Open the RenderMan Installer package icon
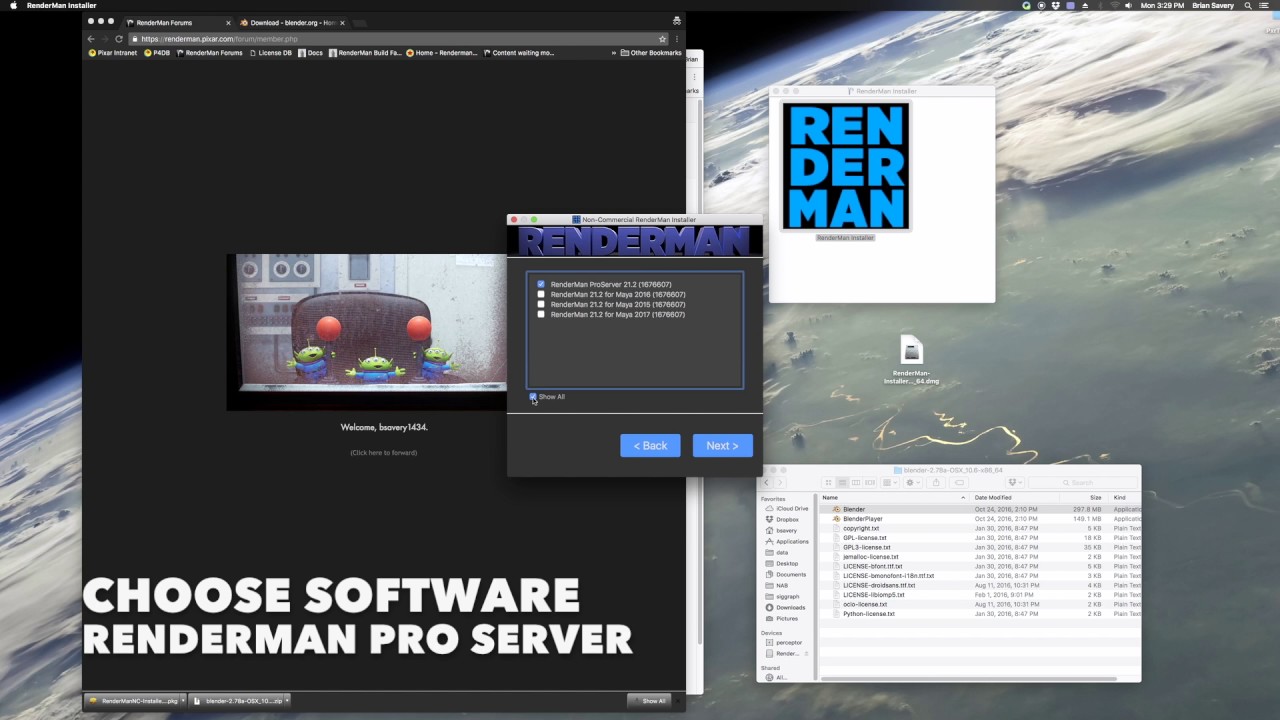Image resolution: width=1280 pixels, height=720 pixels. (x=846, y=167)
